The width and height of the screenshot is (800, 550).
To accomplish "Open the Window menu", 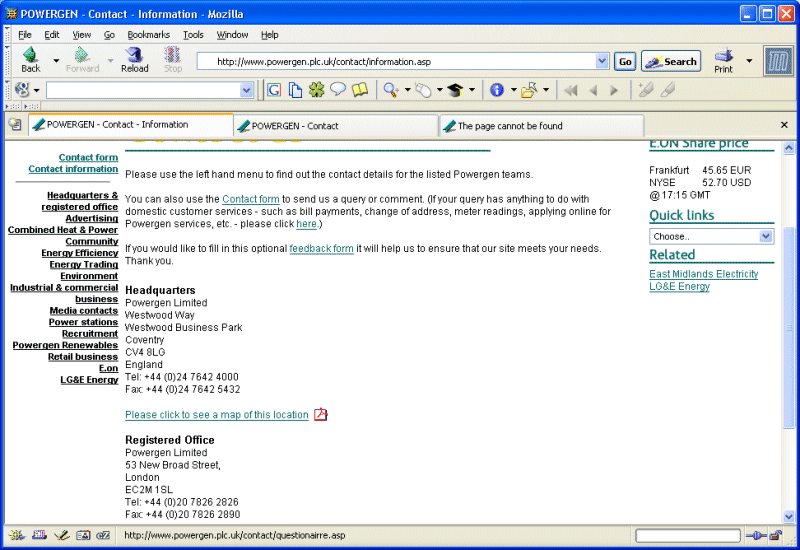I will tap(232, 35).
